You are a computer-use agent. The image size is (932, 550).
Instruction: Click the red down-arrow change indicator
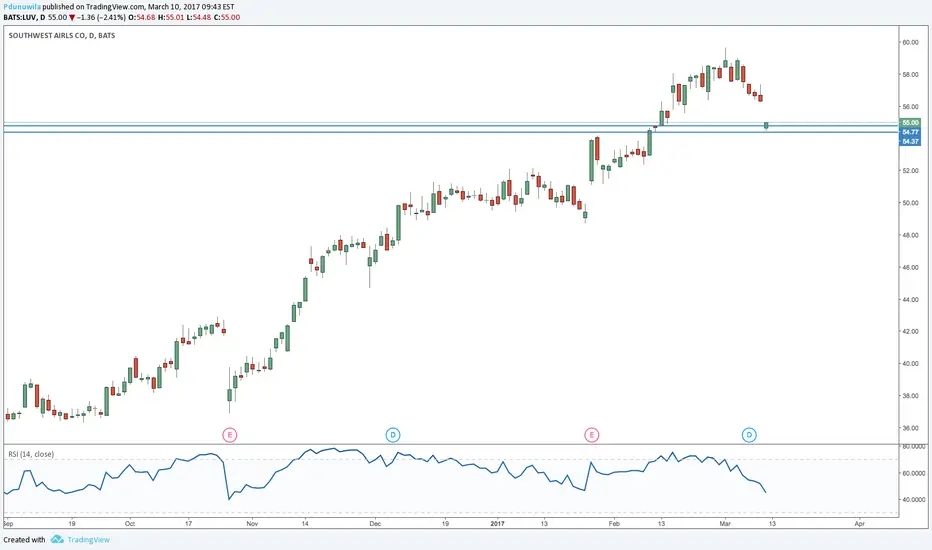coord(72,18)
